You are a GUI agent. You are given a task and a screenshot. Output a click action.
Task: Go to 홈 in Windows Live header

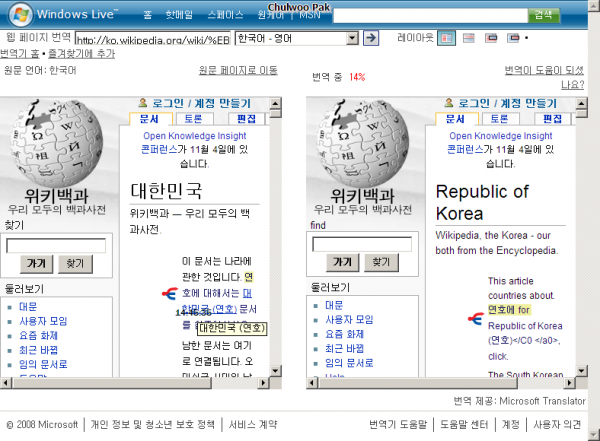pyautogui.click(x=148, y=15)
